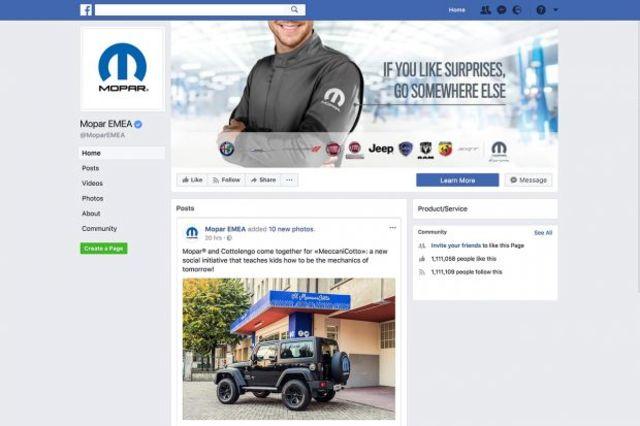Open the Photos sidebar tab
Screen dimensions: 640x426
click(x=93, y=198)
